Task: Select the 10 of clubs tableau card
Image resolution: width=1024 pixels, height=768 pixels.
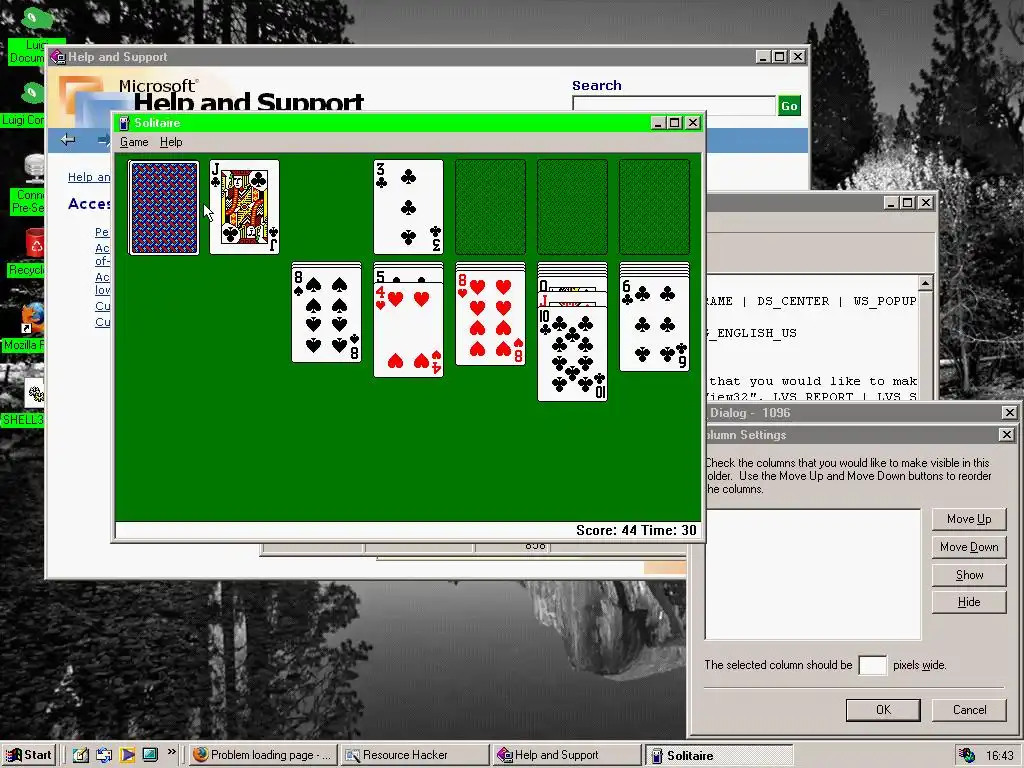Action: [572, 353]
